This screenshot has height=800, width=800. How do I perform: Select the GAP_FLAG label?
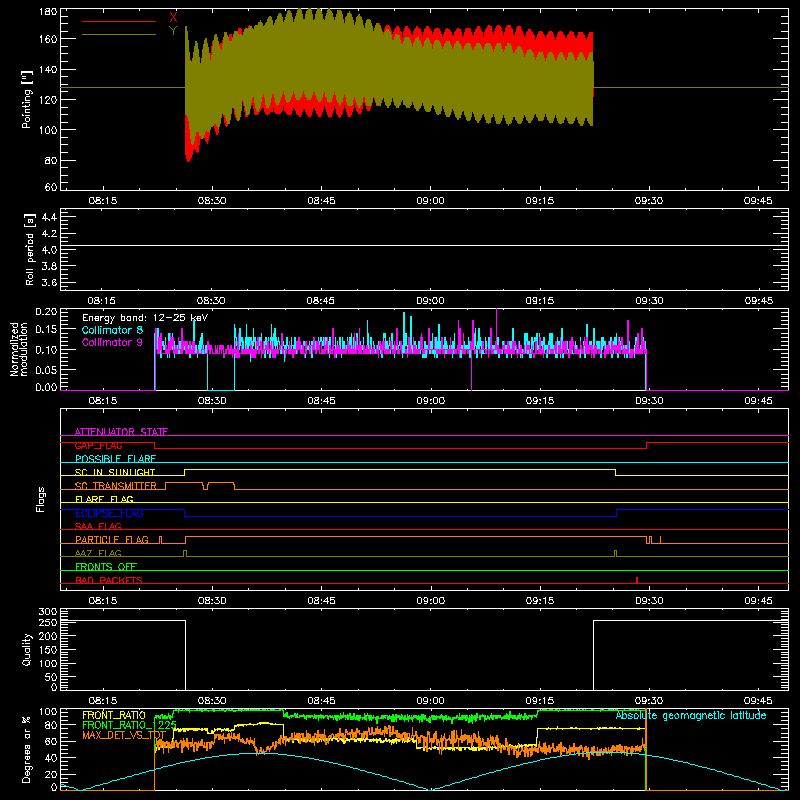tap(98, 445)
